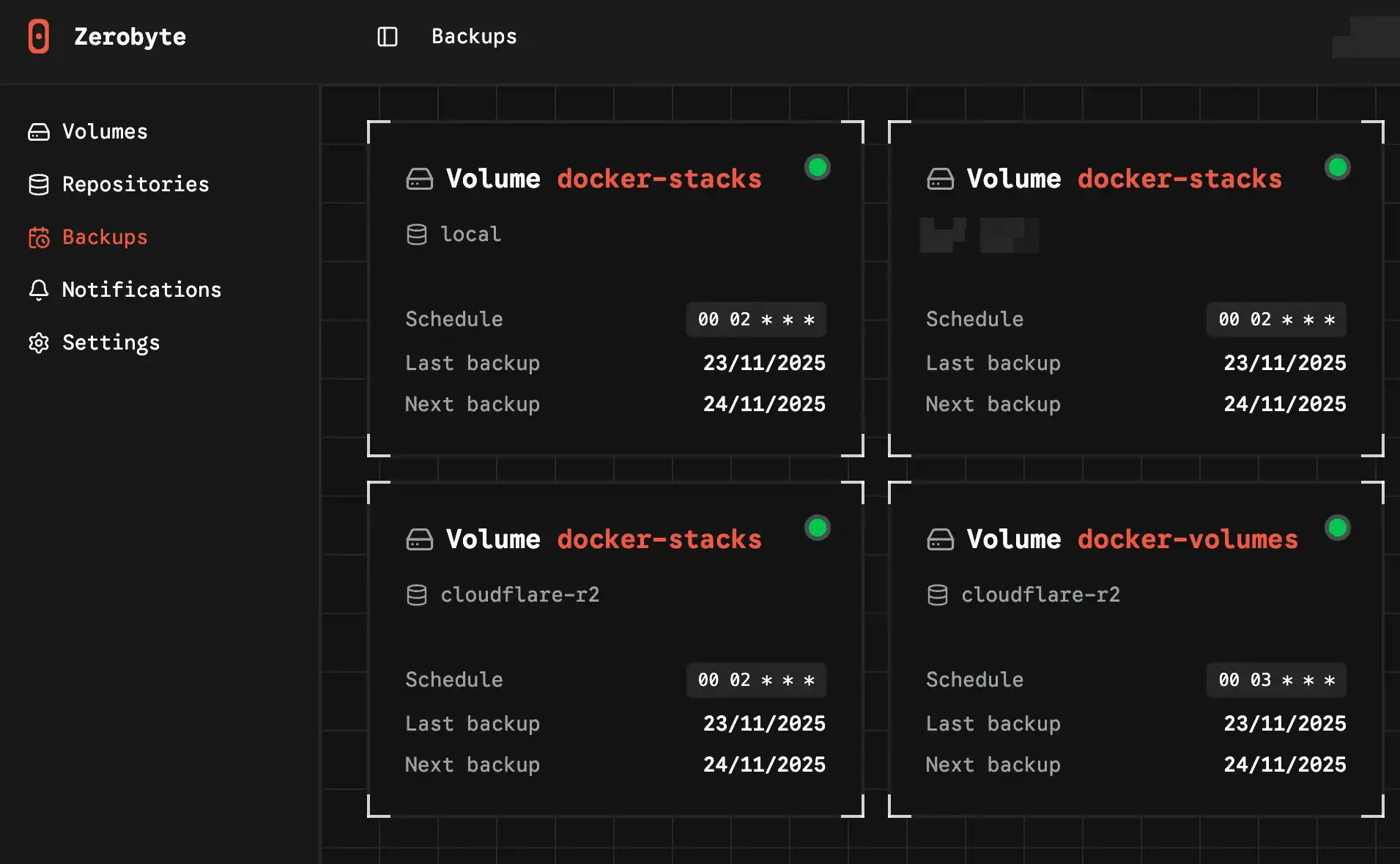
Task: Click the Zerobyte app title
Action: point(130,37)
